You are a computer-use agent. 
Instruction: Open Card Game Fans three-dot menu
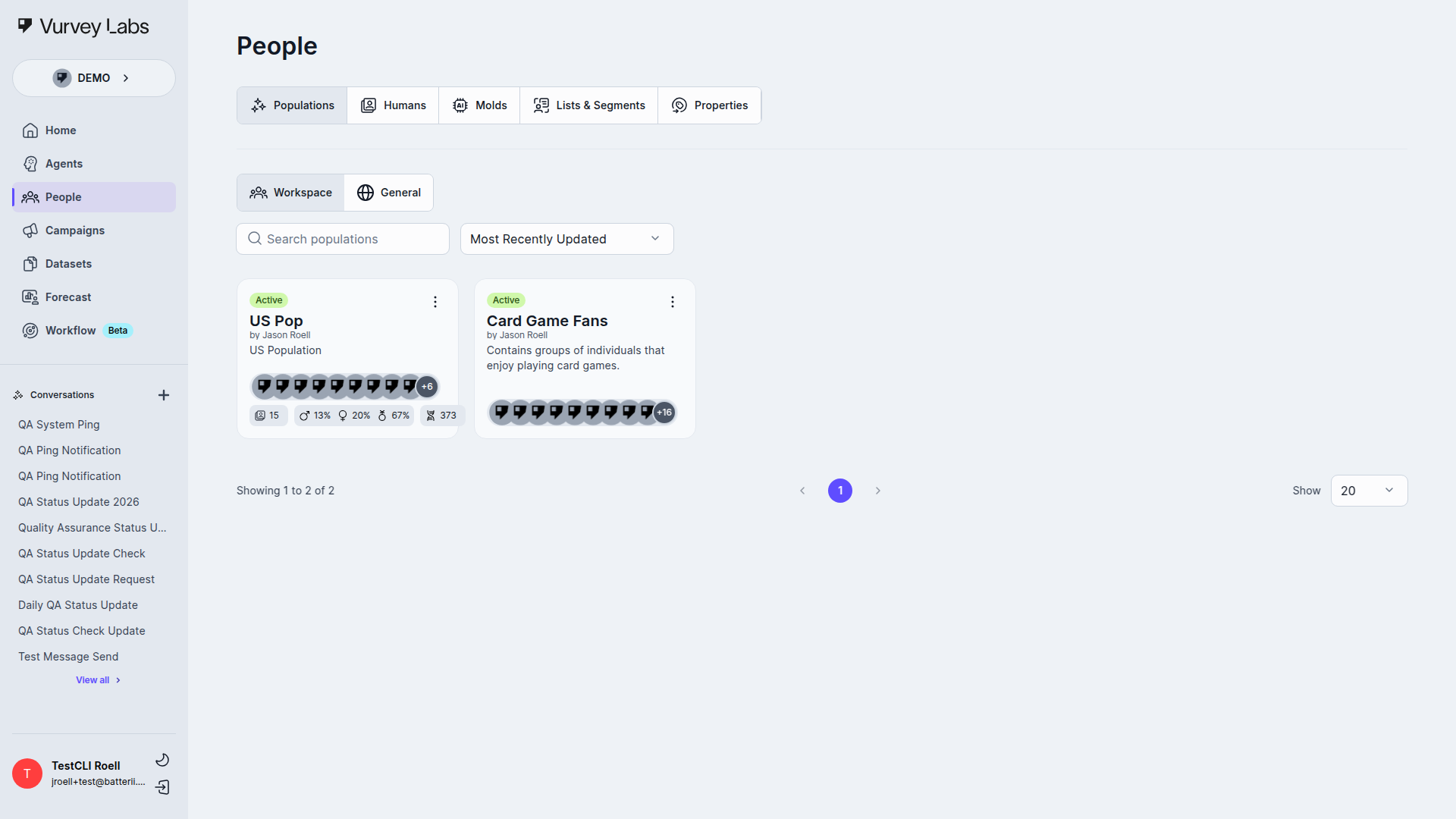click(673, 302)
